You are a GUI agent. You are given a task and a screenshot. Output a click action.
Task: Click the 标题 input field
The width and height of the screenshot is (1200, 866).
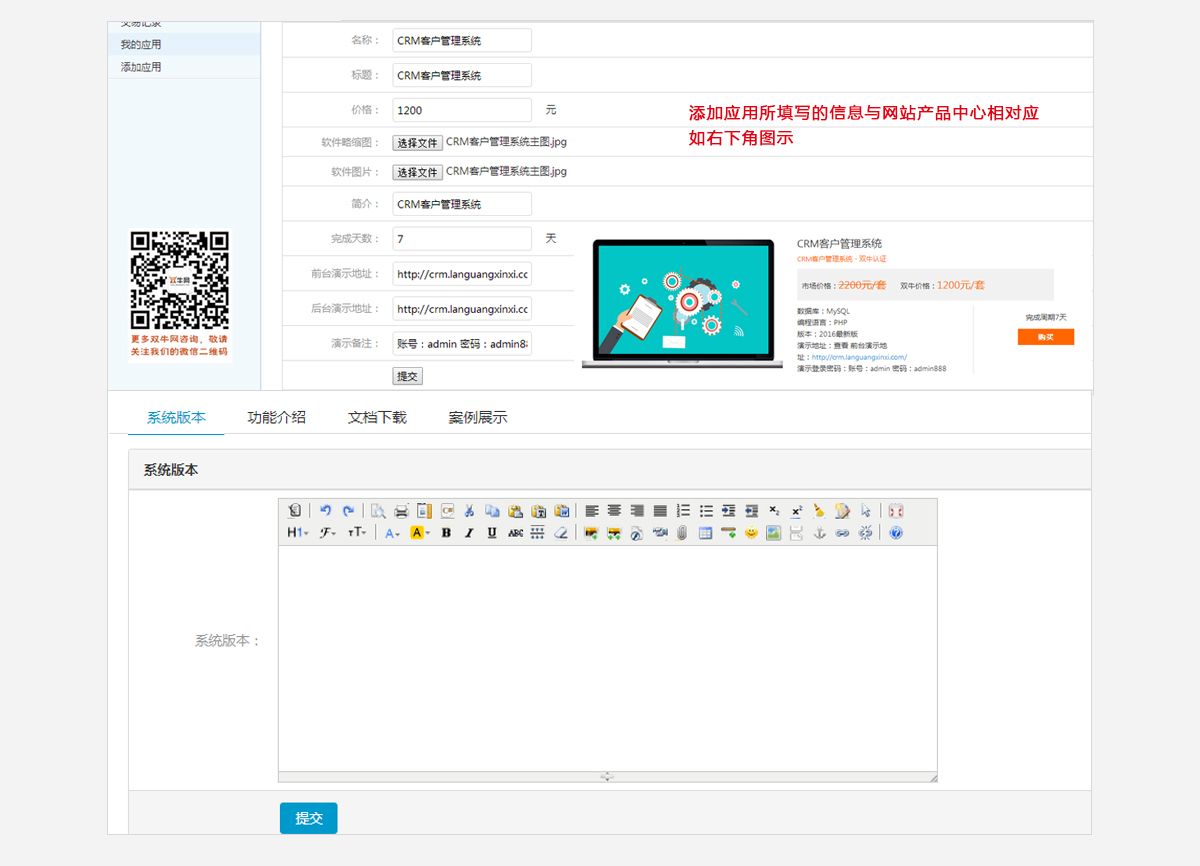pos(461,75)
